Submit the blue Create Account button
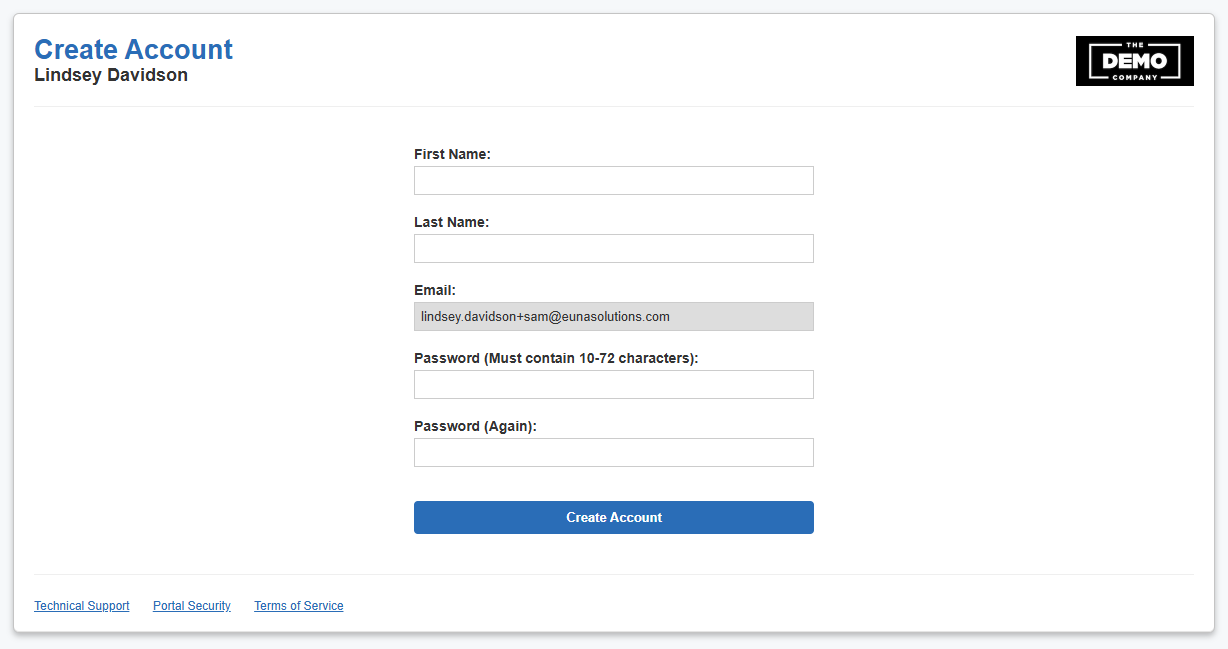The image size is (1228, 649). click(614, 517)
